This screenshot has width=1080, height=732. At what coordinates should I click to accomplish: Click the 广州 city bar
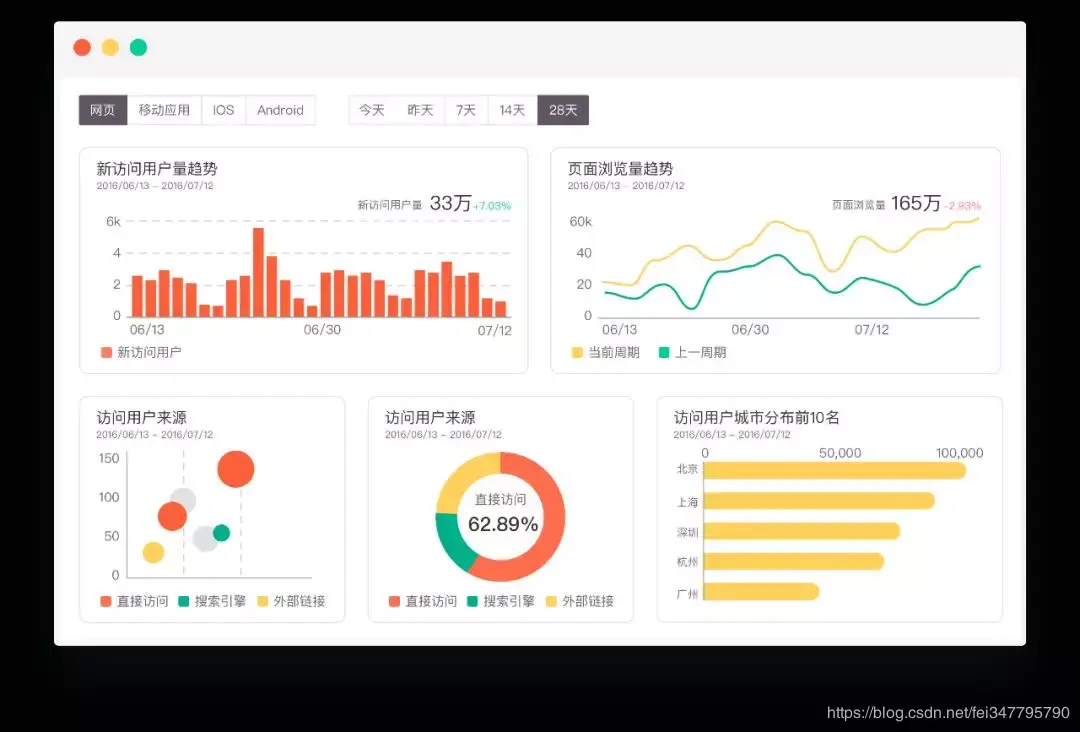point(761,592)
